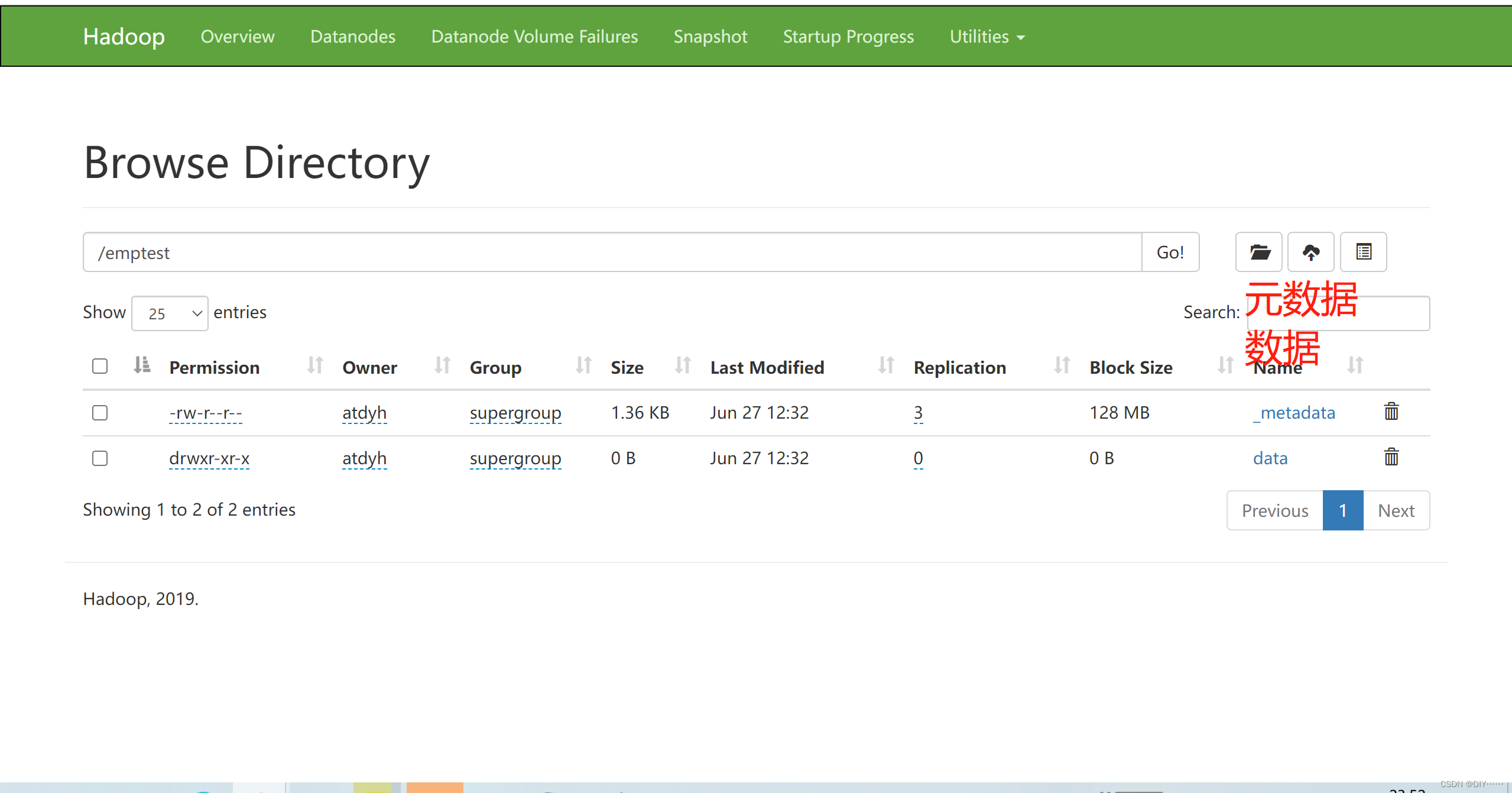The width and height of the screenshot is (1512, 793).
Task: Click the 128 MB block size cell
Action: [x=1120, y=413]
